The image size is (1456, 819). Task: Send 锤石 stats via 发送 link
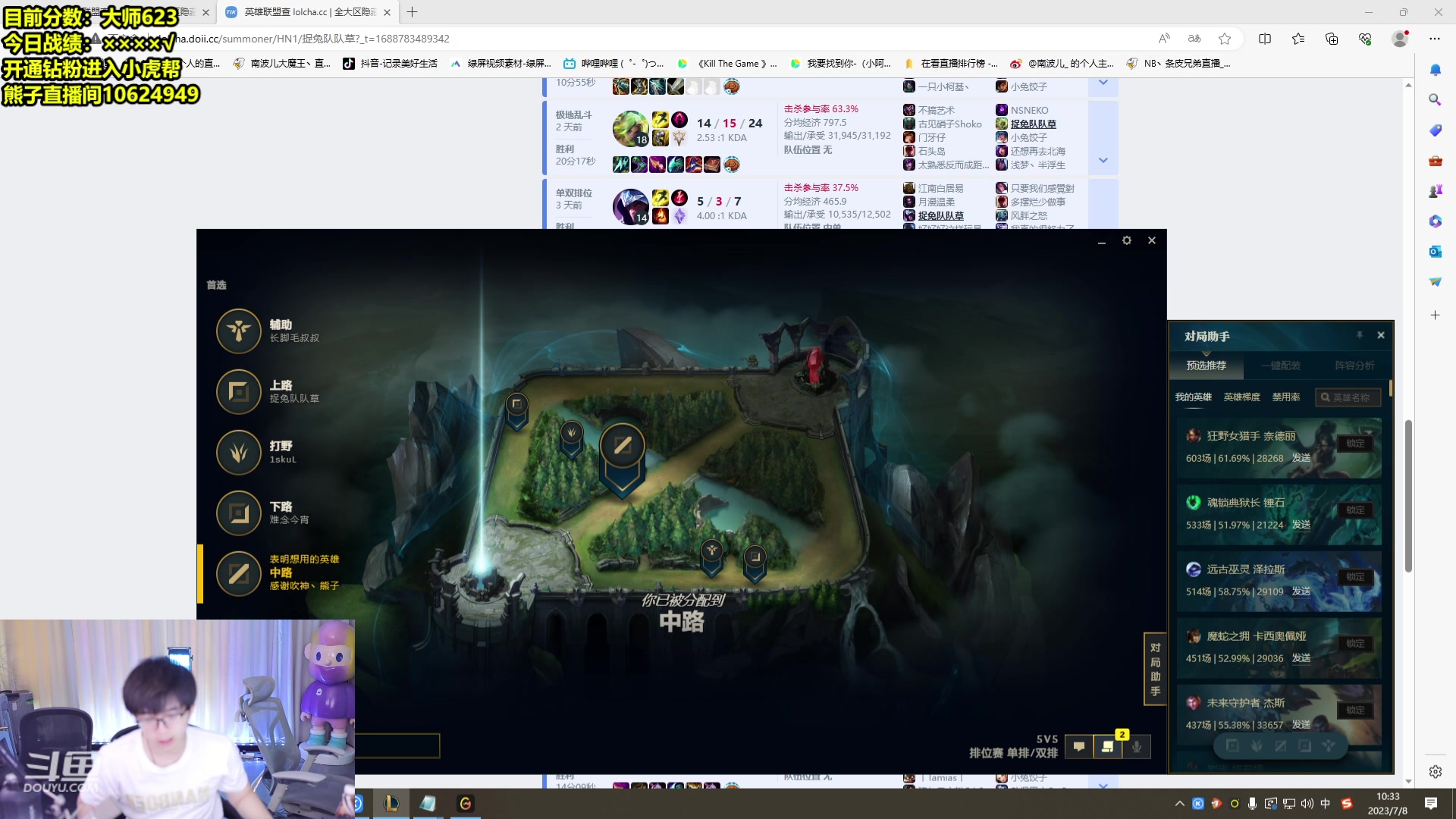click(x=1301, y=525)
